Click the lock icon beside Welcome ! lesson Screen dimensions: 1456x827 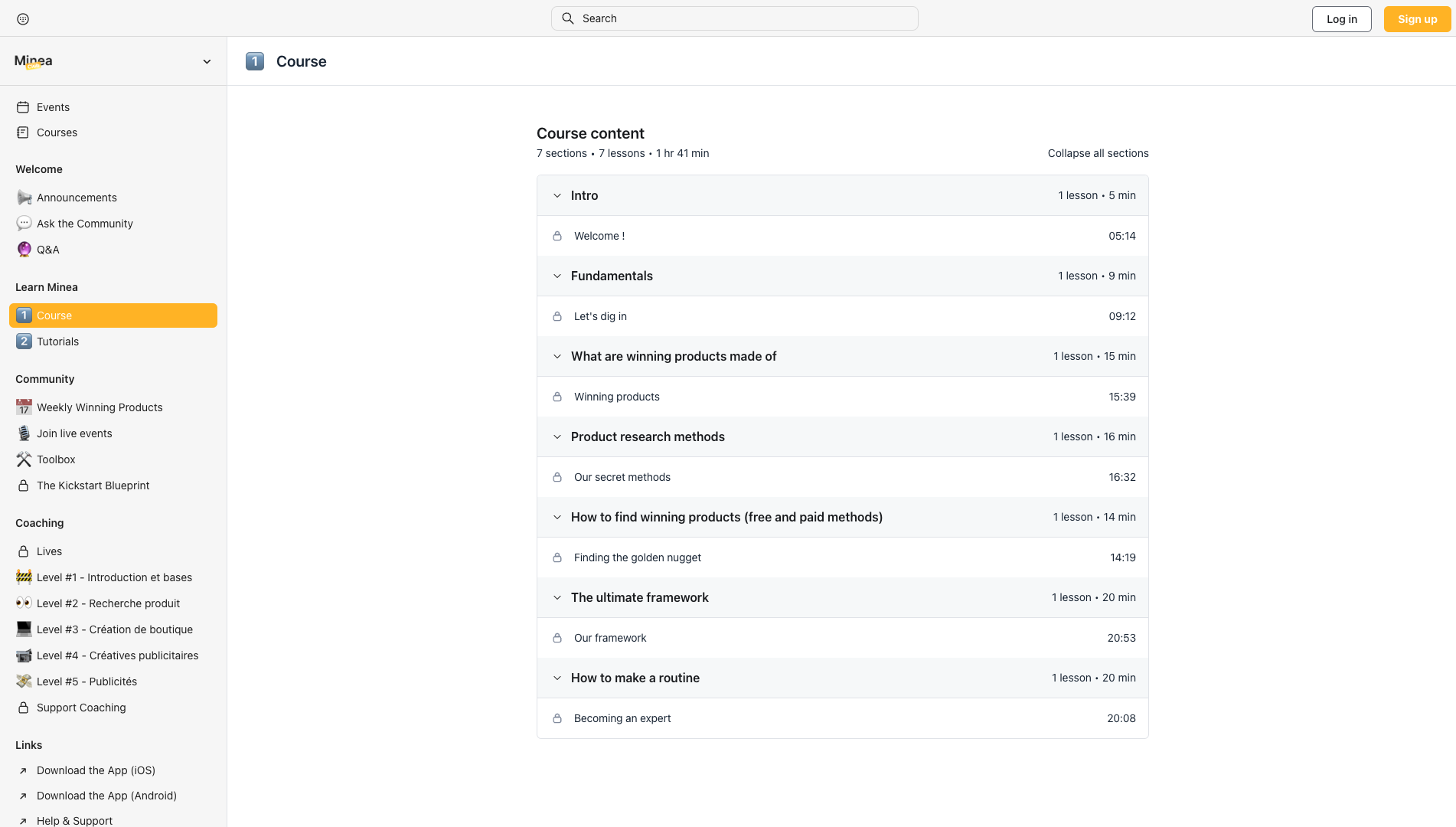pos(557,236)
